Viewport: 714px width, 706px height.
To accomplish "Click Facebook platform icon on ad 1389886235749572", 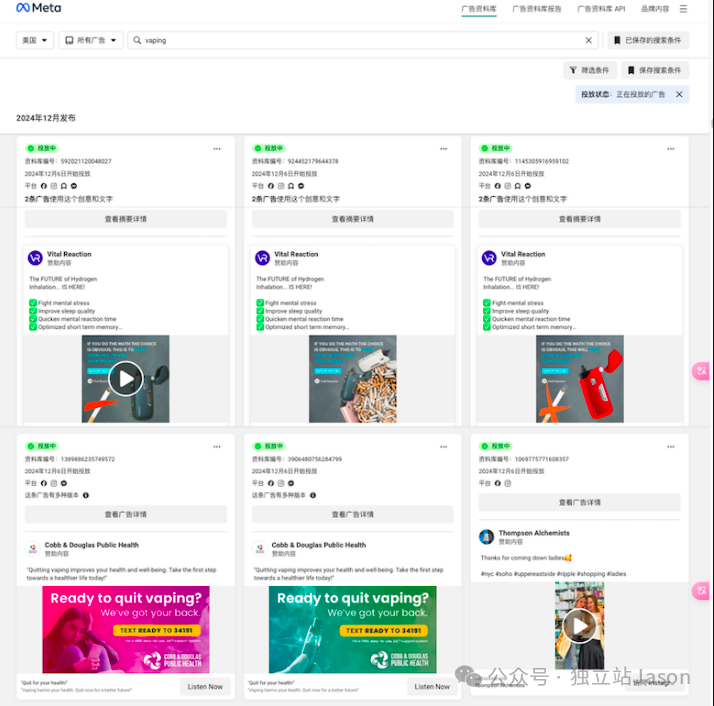I will 44,483.
